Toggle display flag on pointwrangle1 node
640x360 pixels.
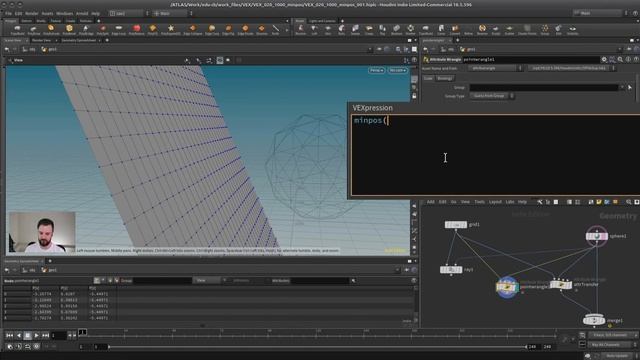tap(516, 287)
